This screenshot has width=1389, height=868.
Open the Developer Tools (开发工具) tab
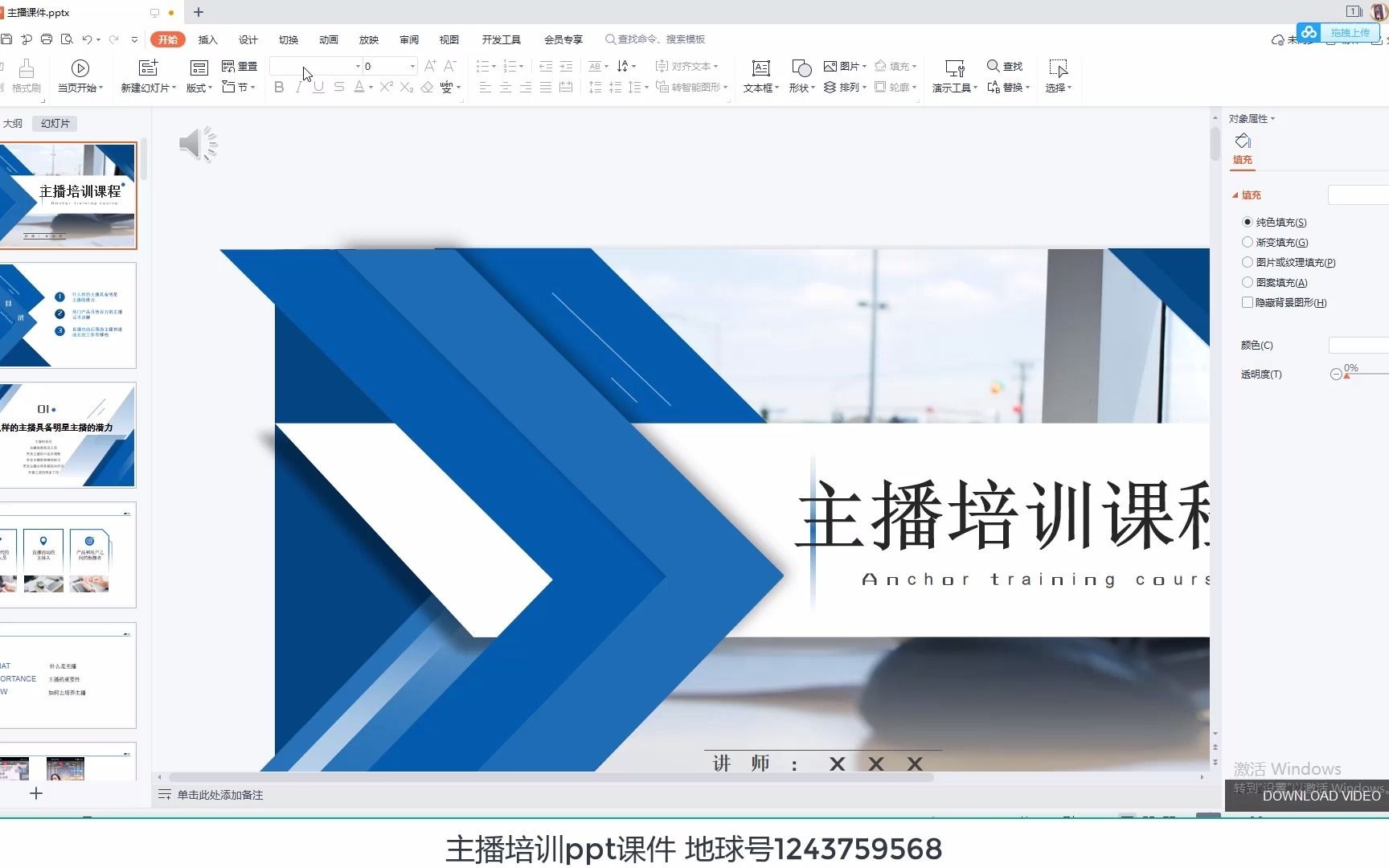(502, 39)
